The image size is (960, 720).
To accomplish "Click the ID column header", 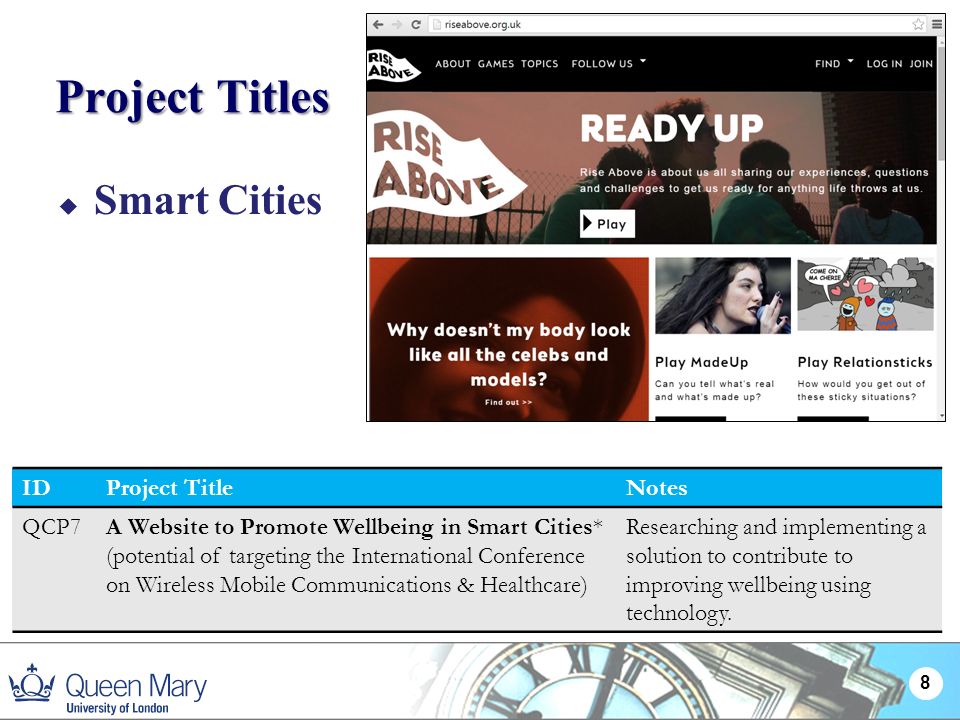I will tap(36, 488).
